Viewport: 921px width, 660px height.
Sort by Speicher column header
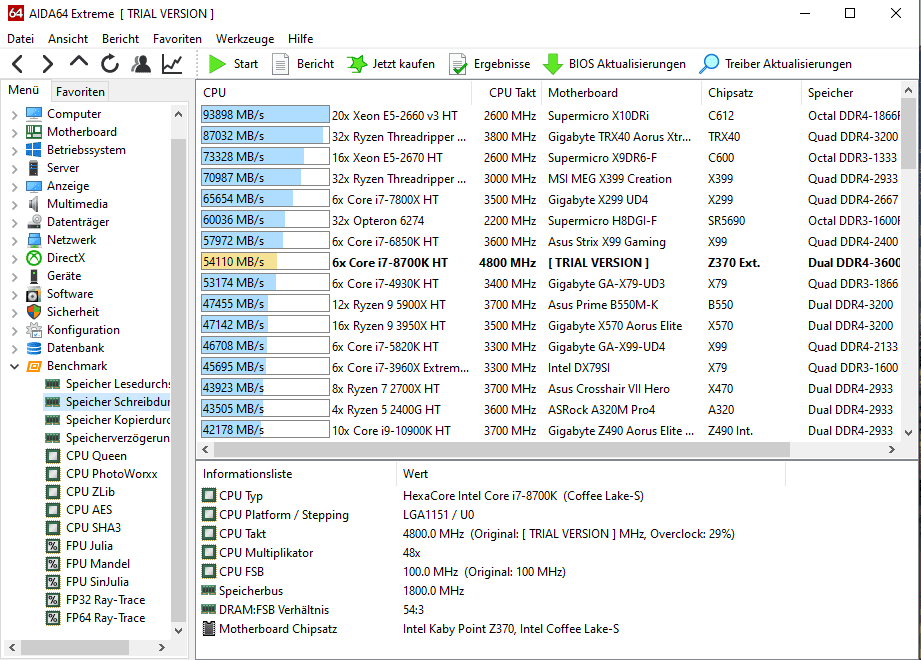pyautogui.click(x=851, y=93)
